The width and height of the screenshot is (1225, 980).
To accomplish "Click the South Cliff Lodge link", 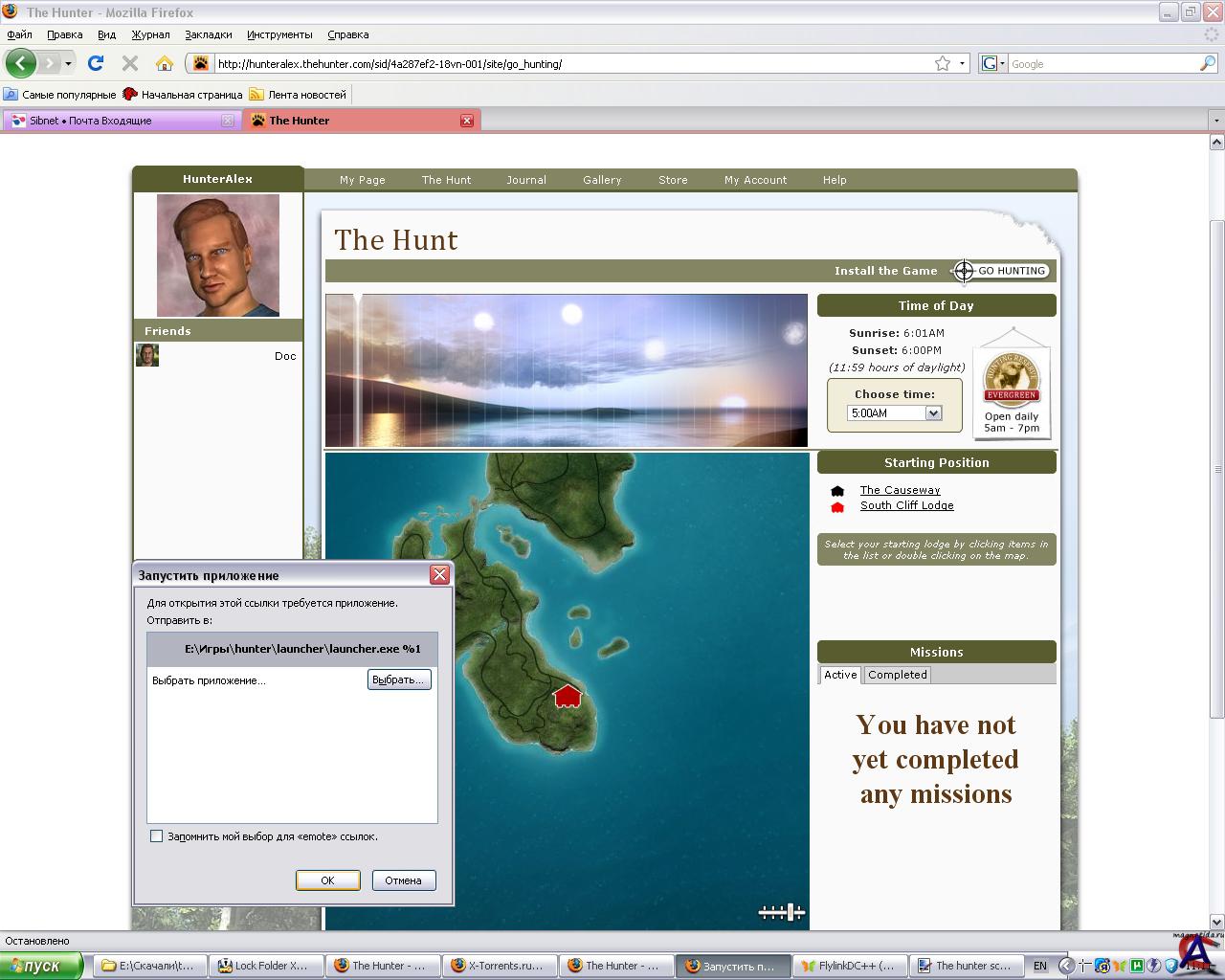I will pyautogui.click(x=906, y=505).
